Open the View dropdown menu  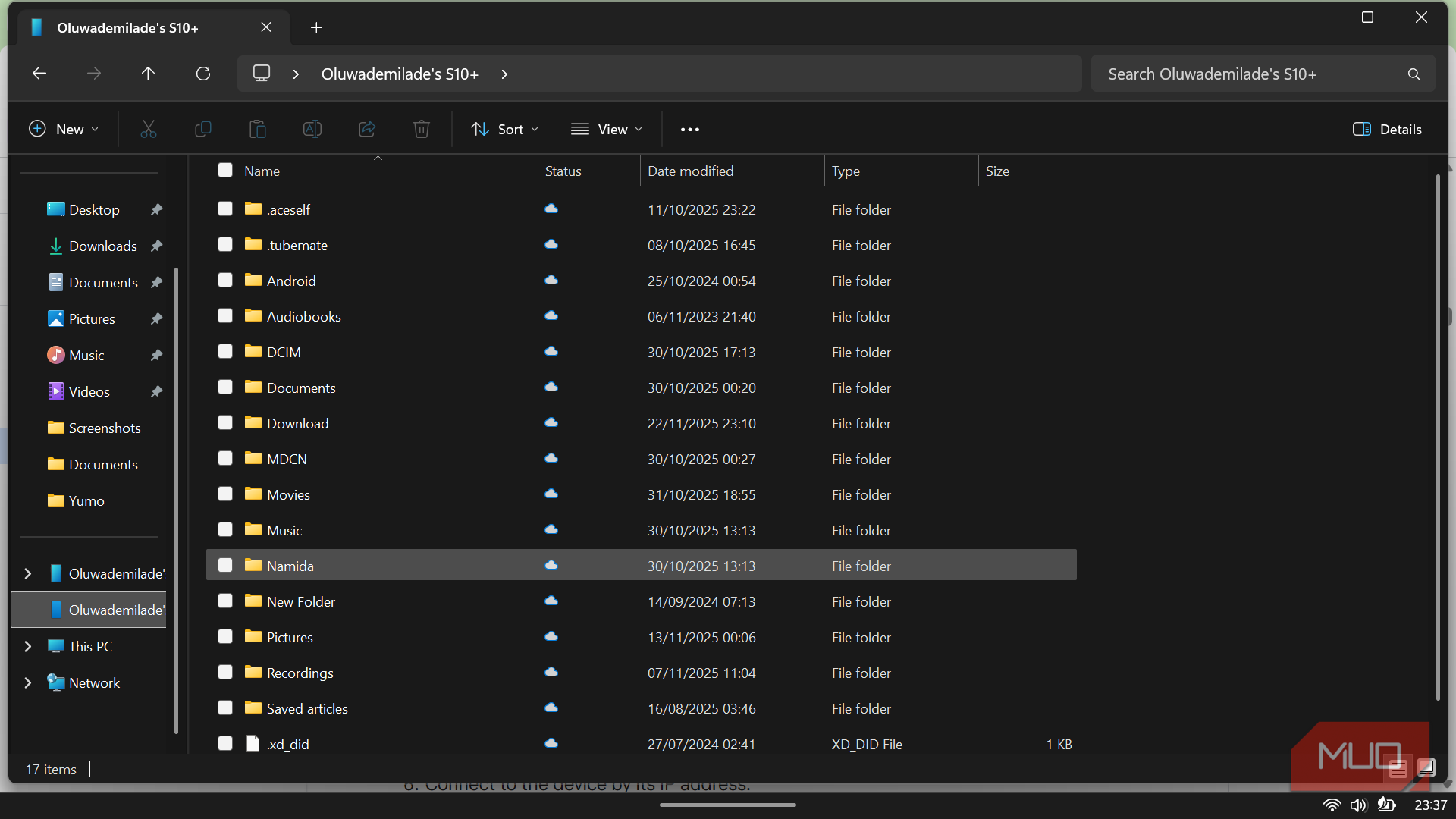pyautogui.click(x=607, y=130)
